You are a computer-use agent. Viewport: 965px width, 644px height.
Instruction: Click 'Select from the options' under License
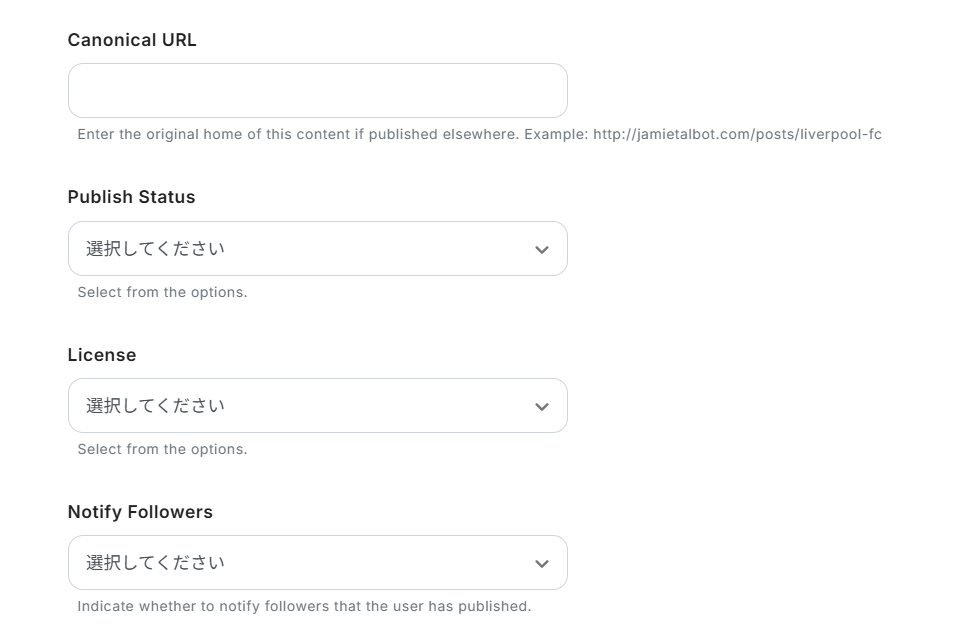162,449
